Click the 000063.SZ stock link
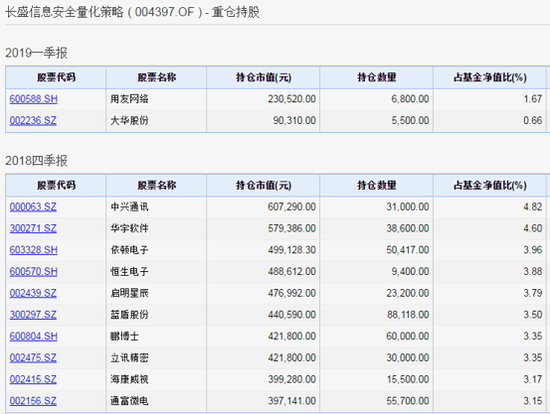550x414 pixels. pyautogui.click(x=33, y=207)
